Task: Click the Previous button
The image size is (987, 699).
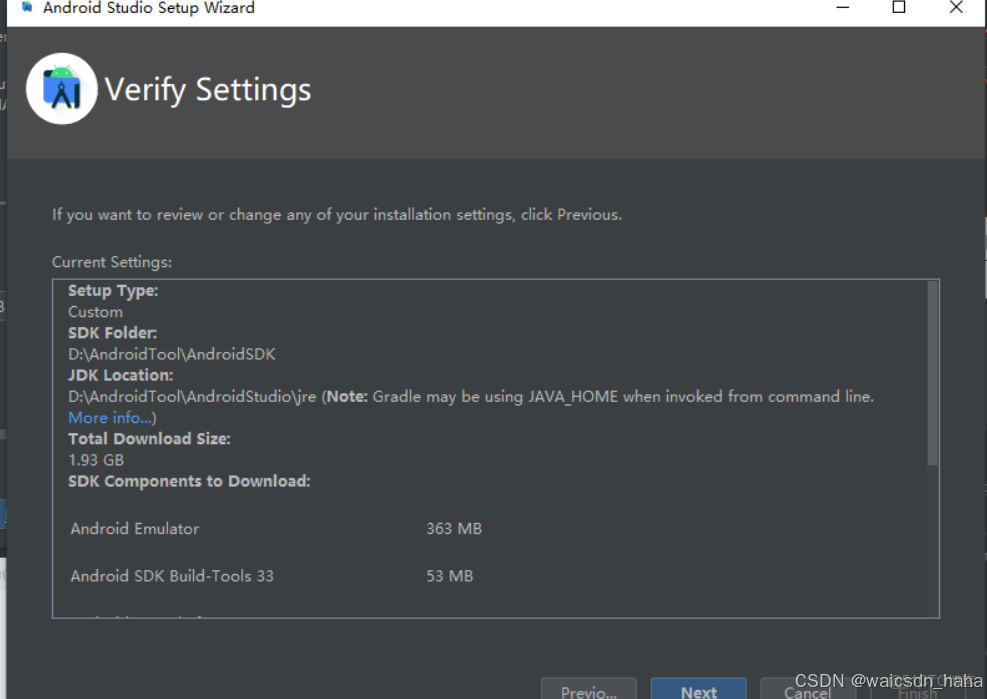Action: (x=589, y=690)
